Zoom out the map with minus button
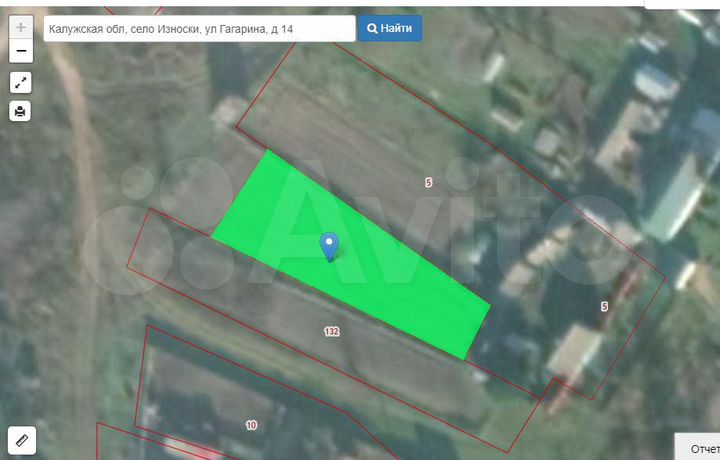 click(x=21, y=50)
